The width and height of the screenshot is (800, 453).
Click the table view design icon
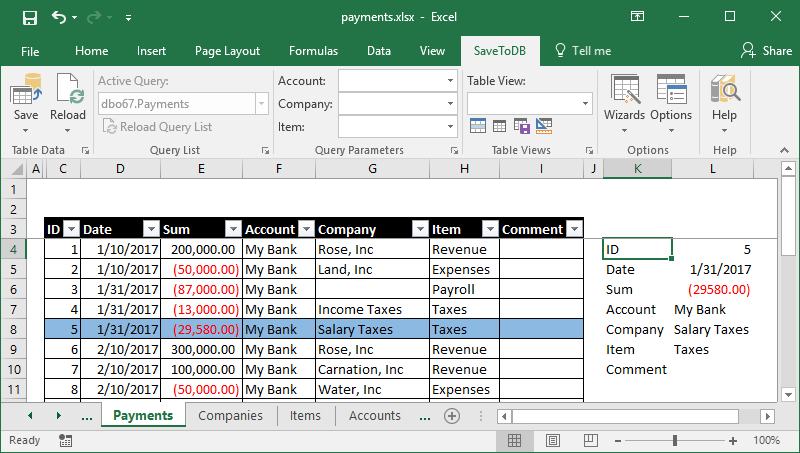[544, 126]
